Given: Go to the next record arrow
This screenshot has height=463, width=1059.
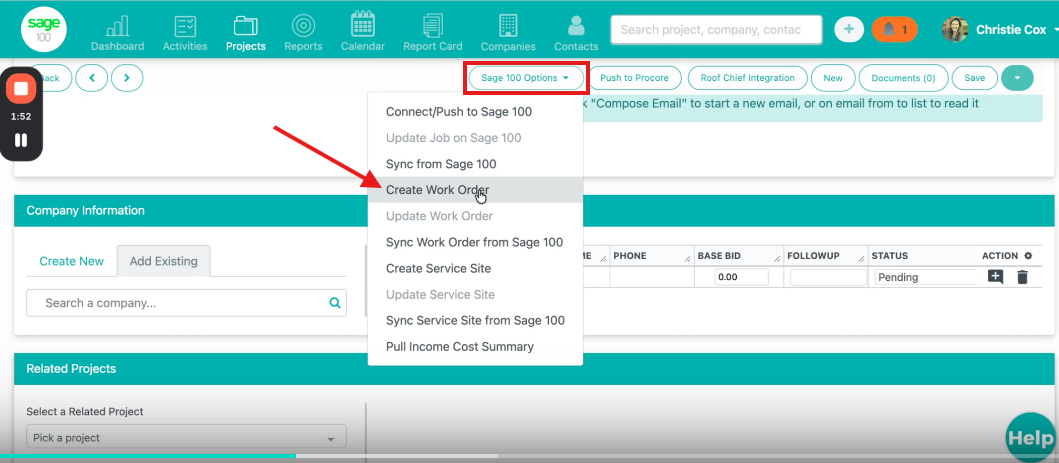Looking at the screenshot, I should click(x=127, y=78).
